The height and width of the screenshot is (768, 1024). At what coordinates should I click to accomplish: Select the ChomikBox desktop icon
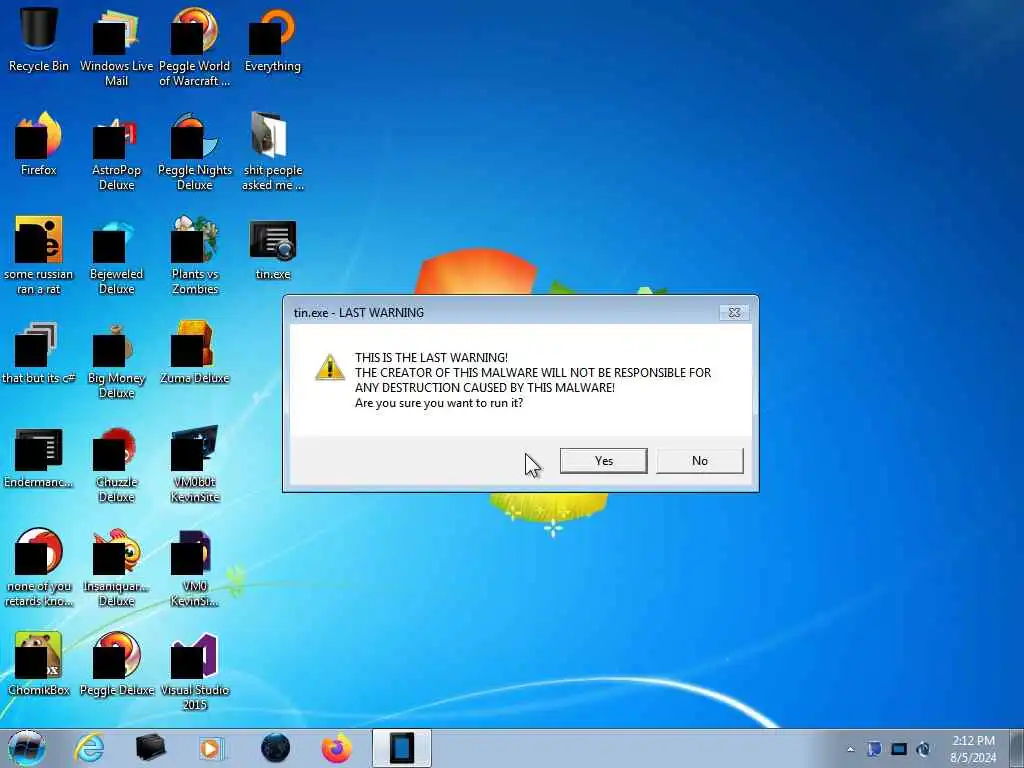[39, 664]
